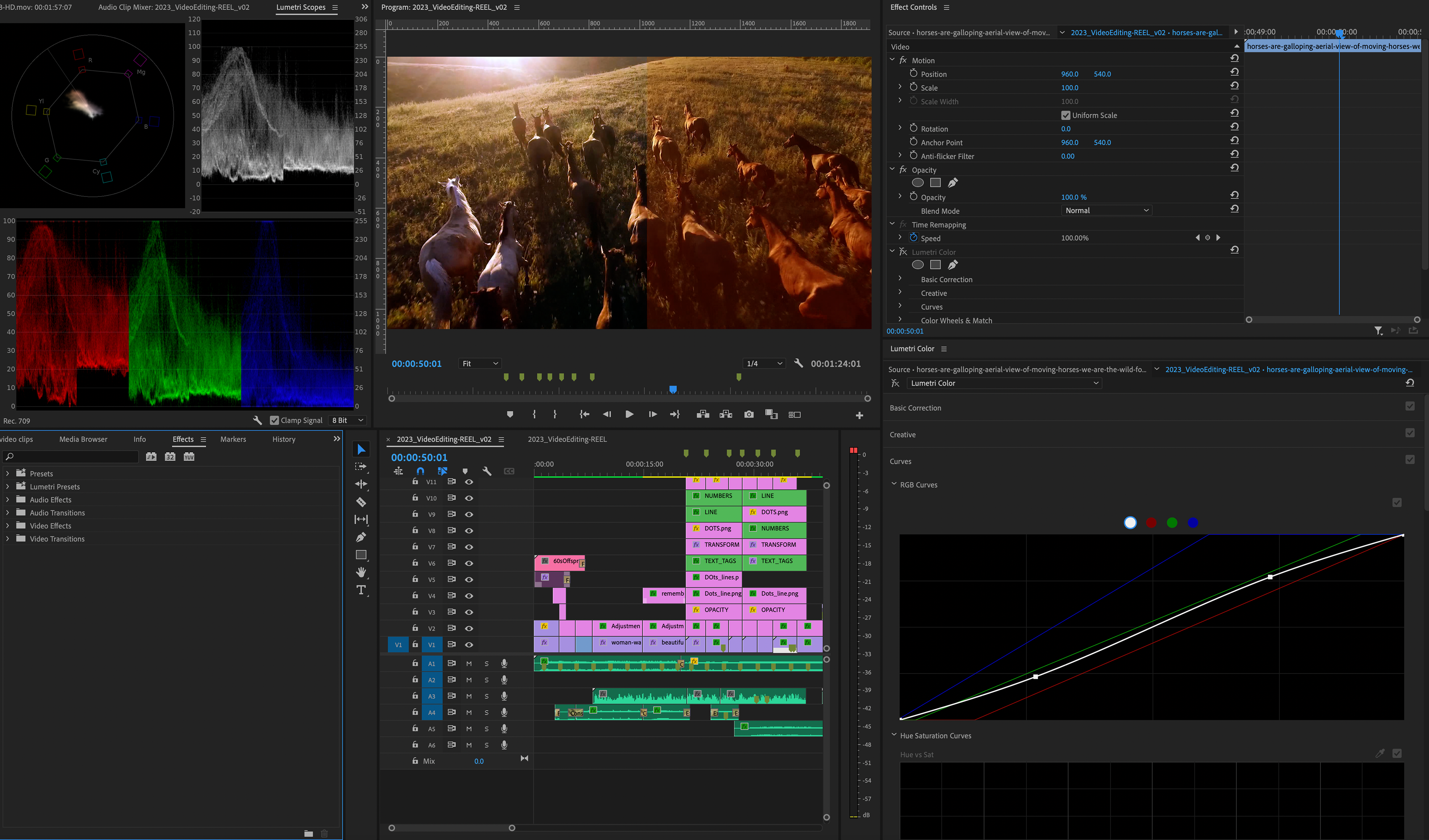This screenshot has height=840, width=1429.
Task: Go to Out point
Action: click(675, 414)
